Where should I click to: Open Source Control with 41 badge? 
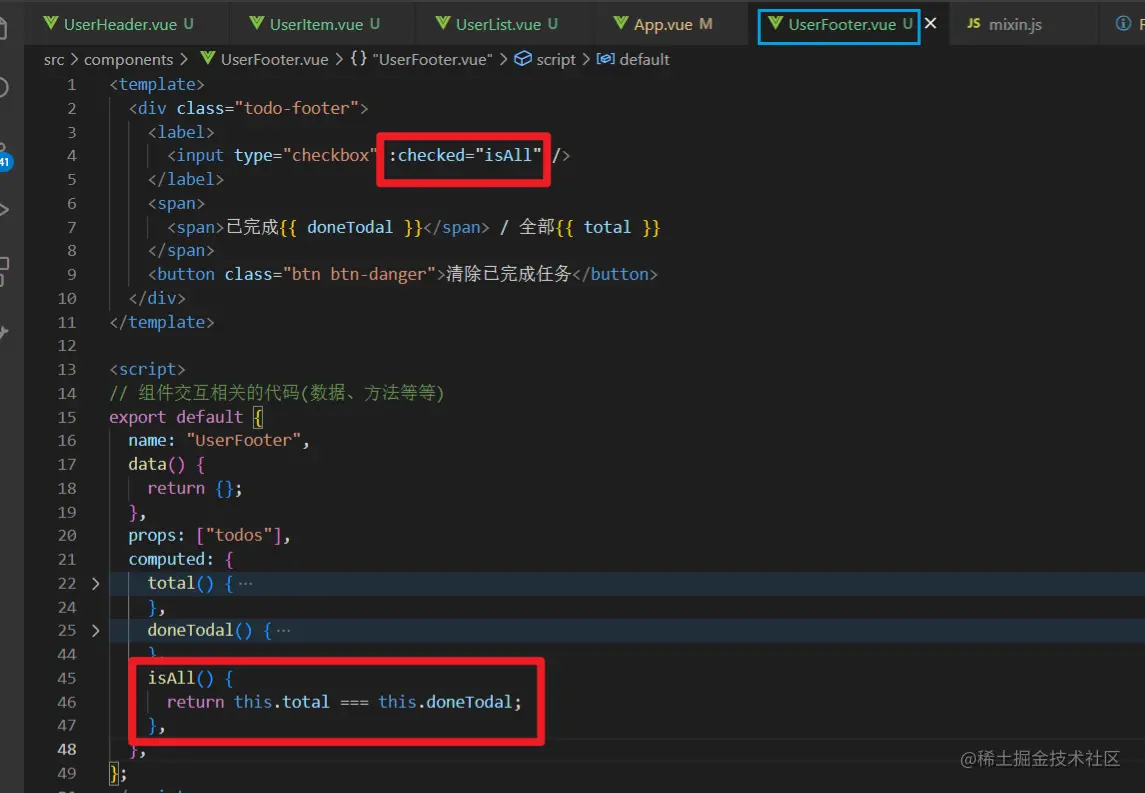pyautogui.click(x=4, y=156)
